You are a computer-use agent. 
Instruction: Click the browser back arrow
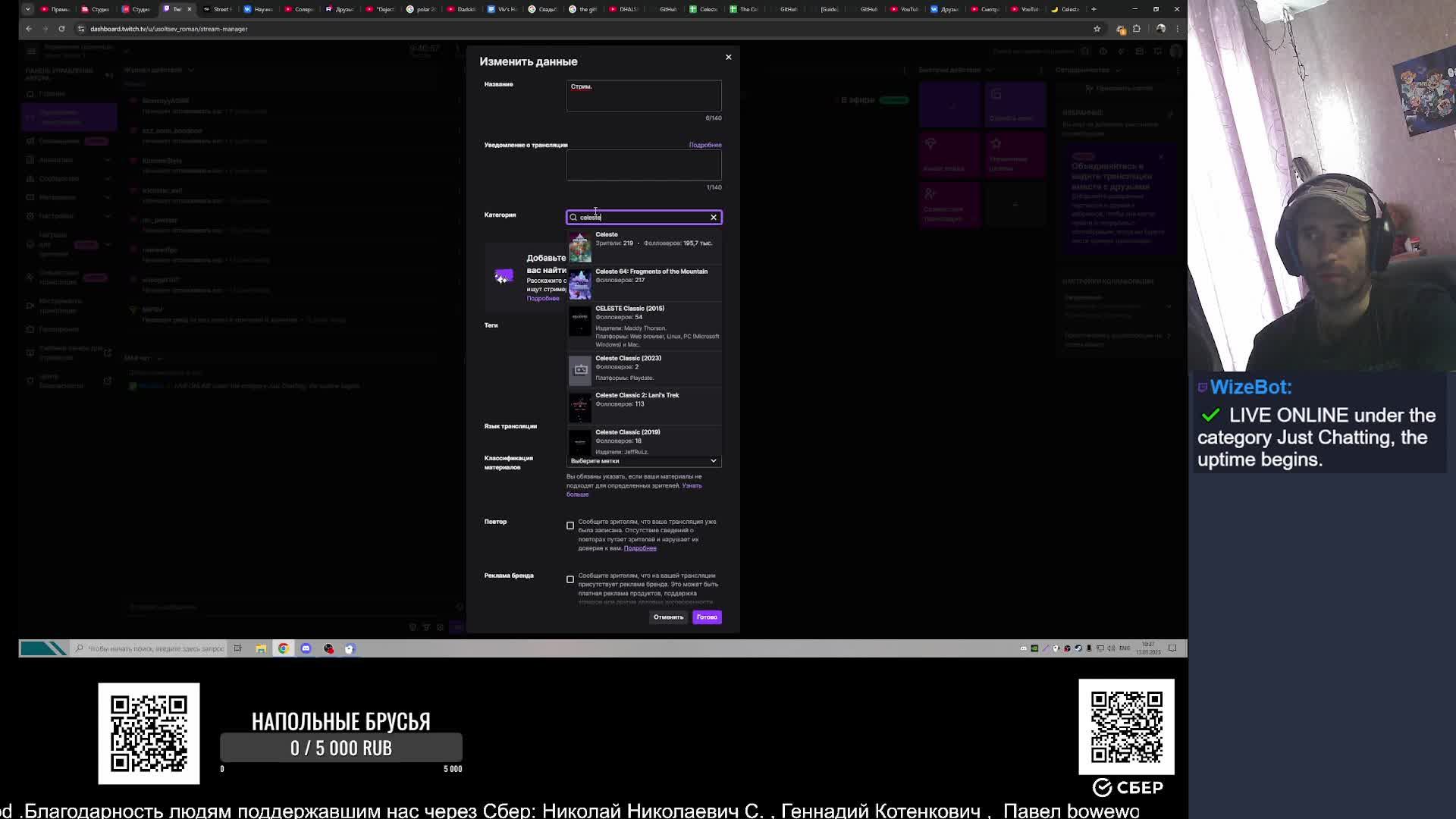[x=29, y=29]
